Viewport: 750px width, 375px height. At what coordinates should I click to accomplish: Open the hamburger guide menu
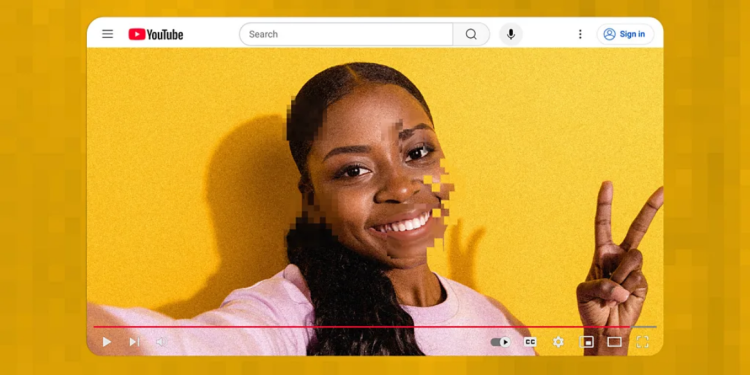tap(108, 34)
